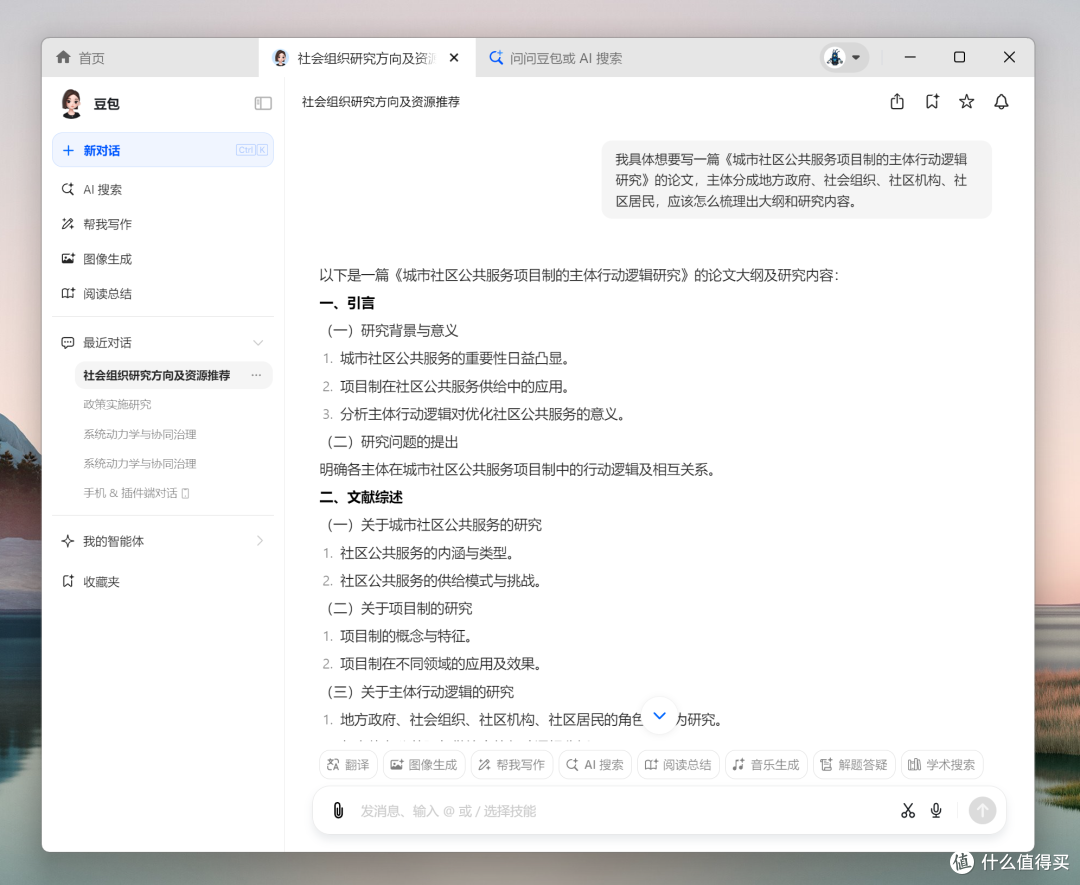This screenshot has width=1080, height=885.
Task: Click the microphone voice input icon
Action: (x=936, y=811)
